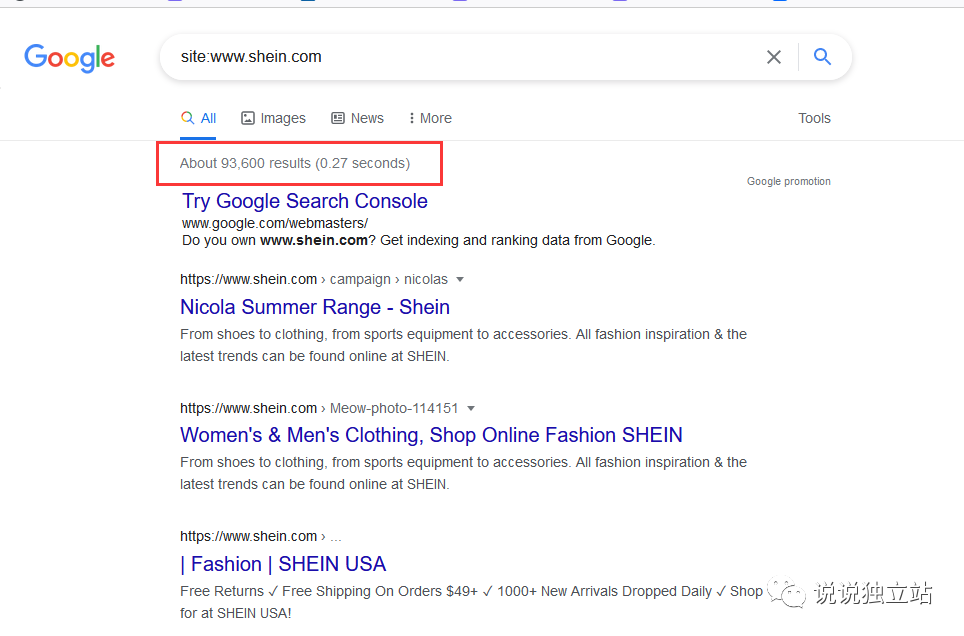This screenshot has width=964, height=636.
Task: Click the three-dot More icon
Action: pos(410,118)
